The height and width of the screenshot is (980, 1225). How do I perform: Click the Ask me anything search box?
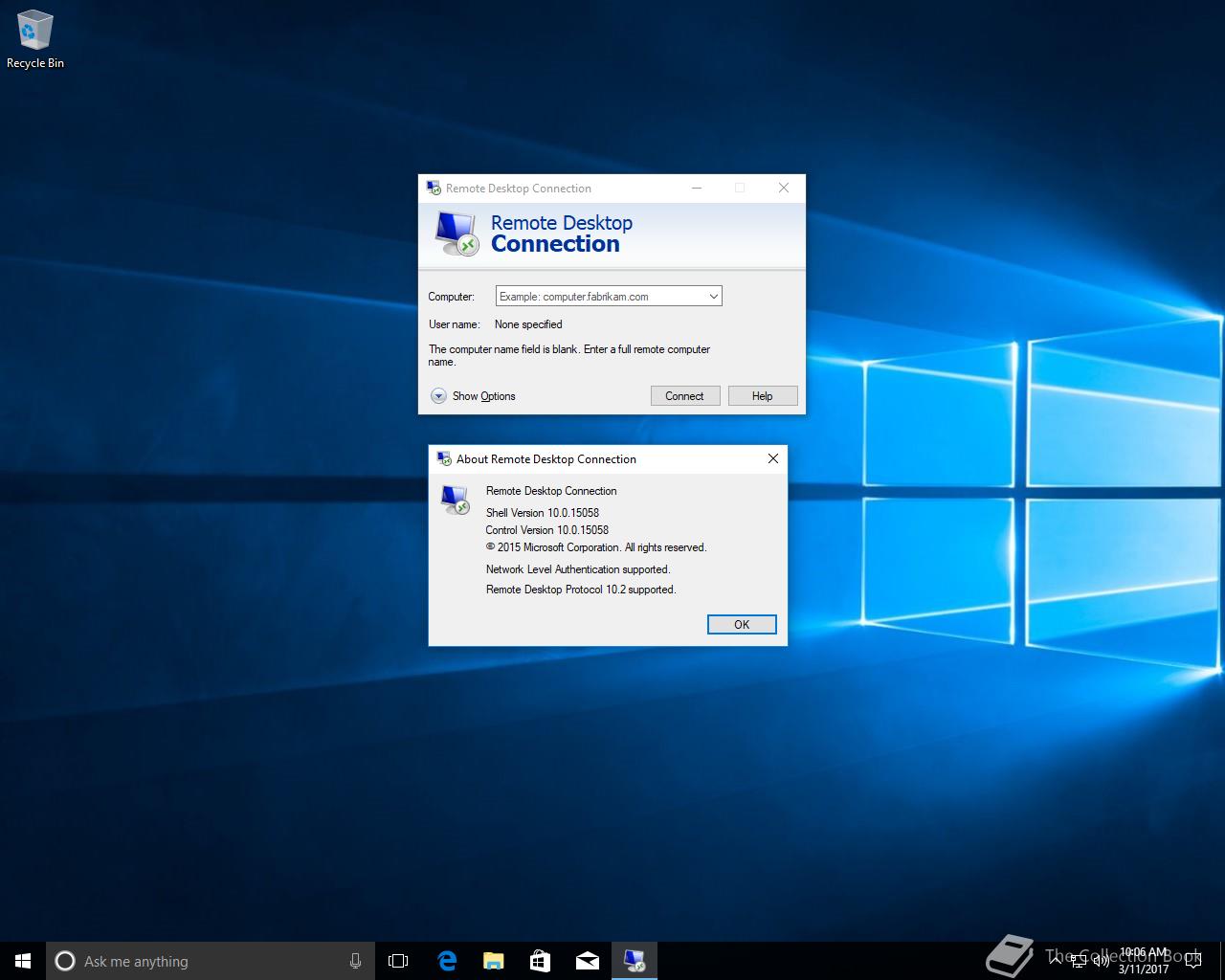pos(211,961)
